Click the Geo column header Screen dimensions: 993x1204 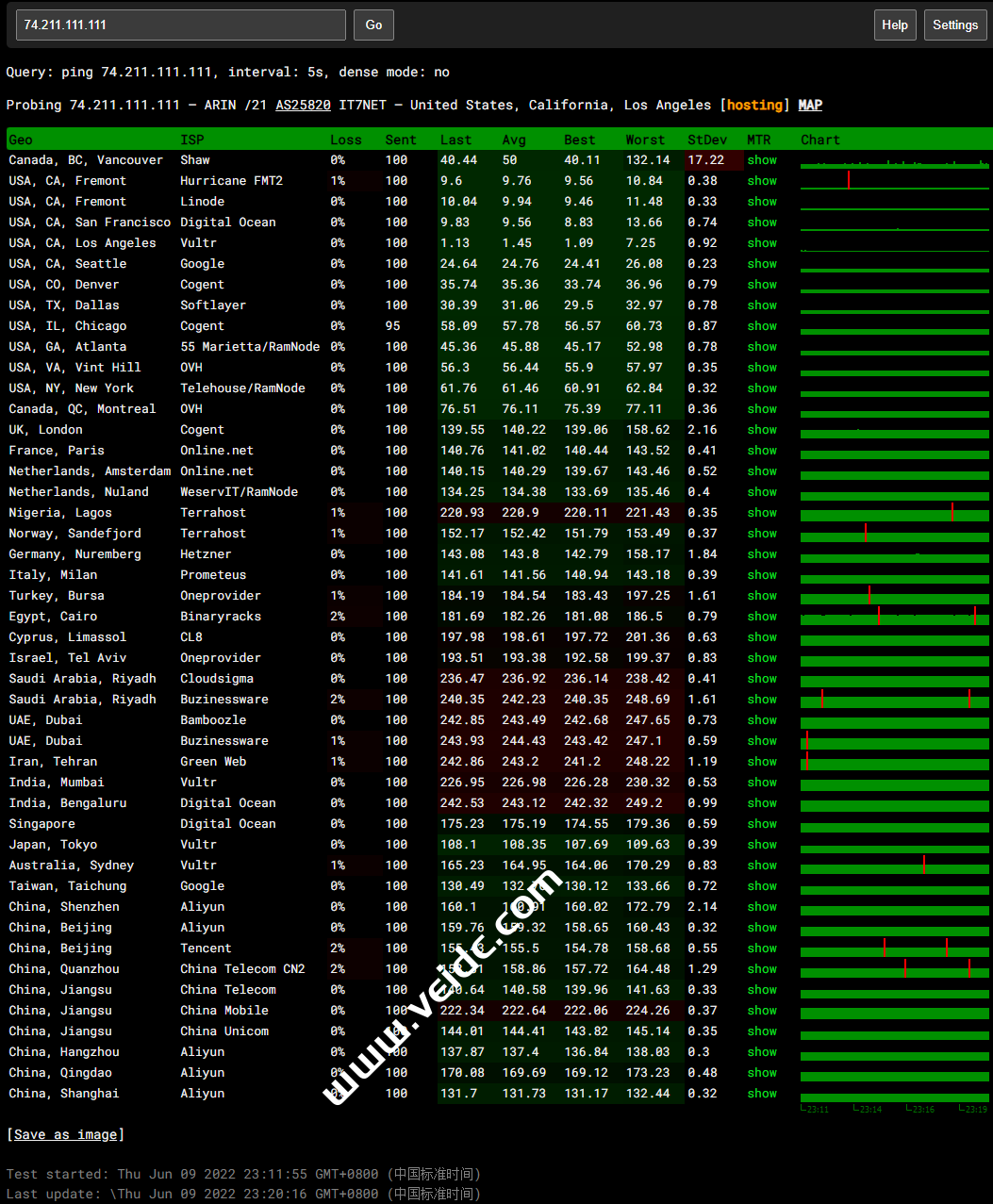point(21,140)
